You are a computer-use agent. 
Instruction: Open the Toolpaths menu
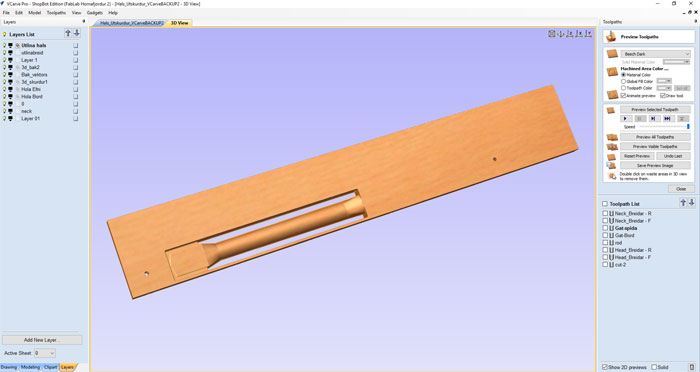[56, 13]
